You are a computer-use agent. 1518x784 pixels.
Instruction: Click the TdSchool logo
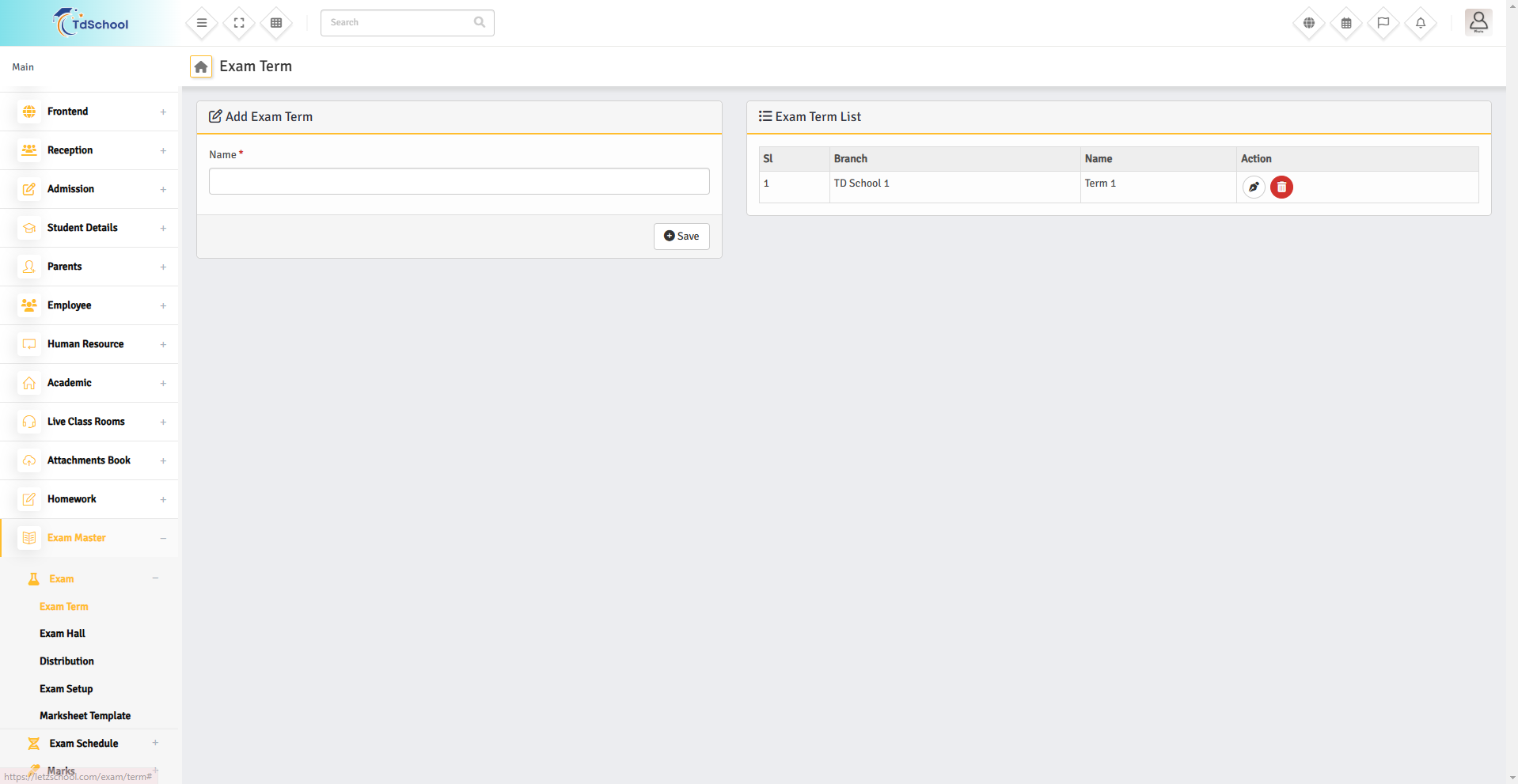tap(90, 23)
